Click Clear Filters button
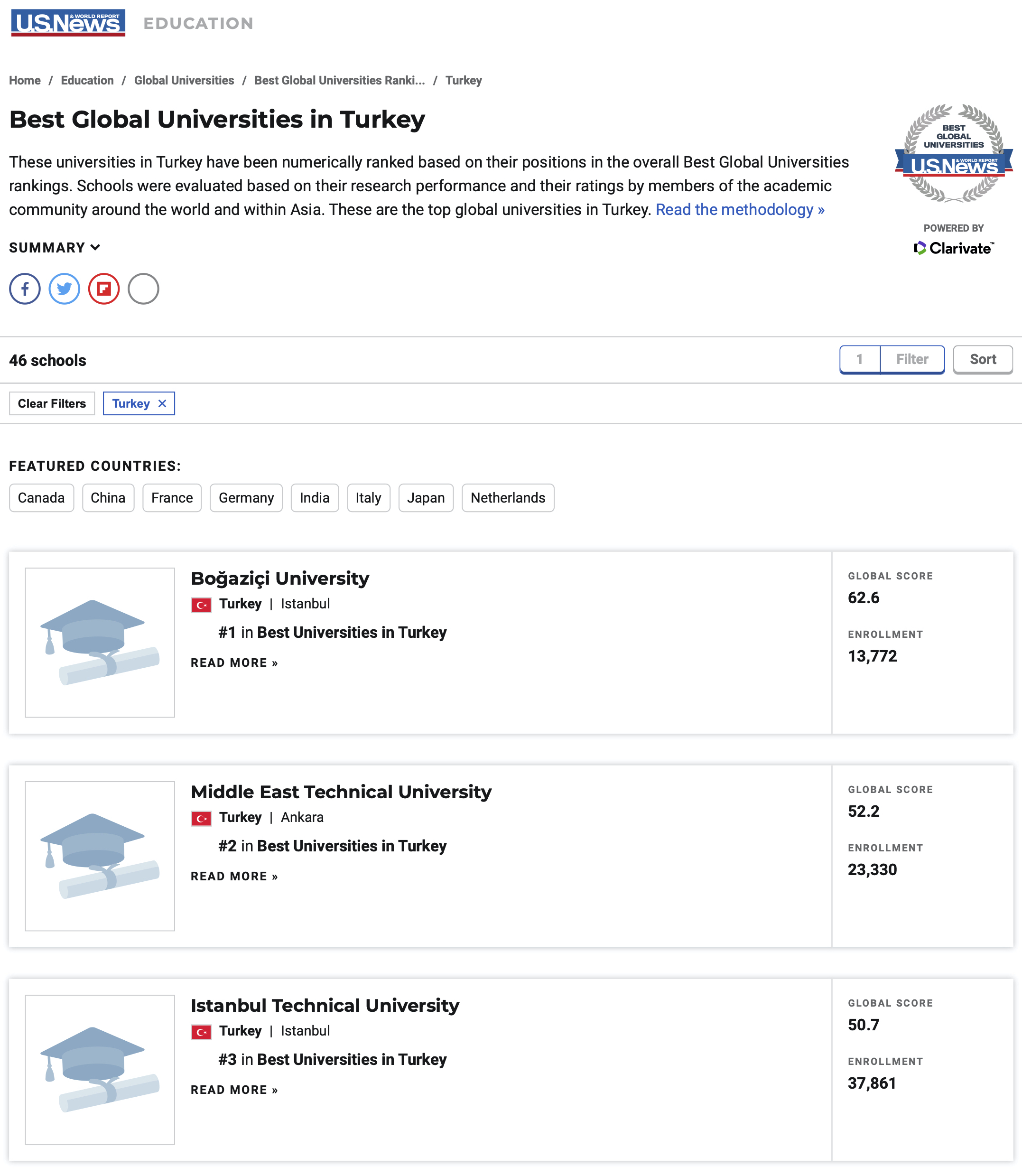 (x=52, y=403)
